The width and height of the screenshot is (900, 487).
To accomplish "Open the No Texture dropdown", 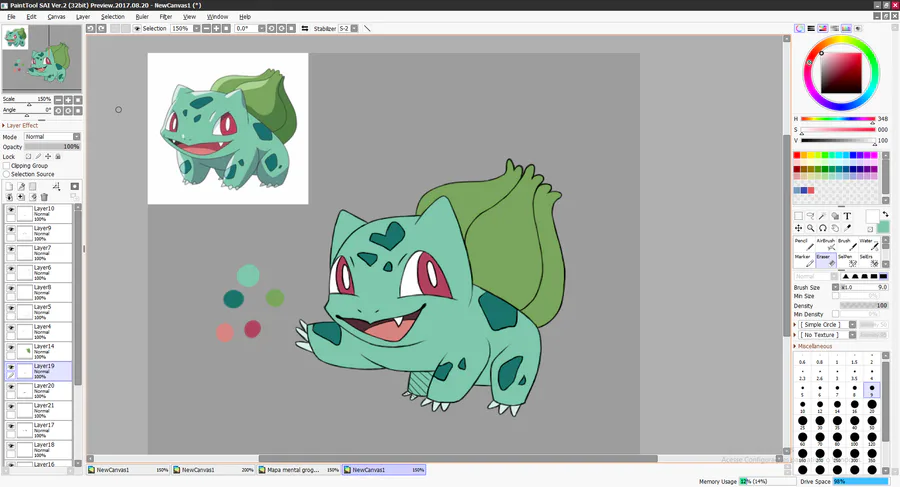I will pyautogui.click(x=828, y=335).
